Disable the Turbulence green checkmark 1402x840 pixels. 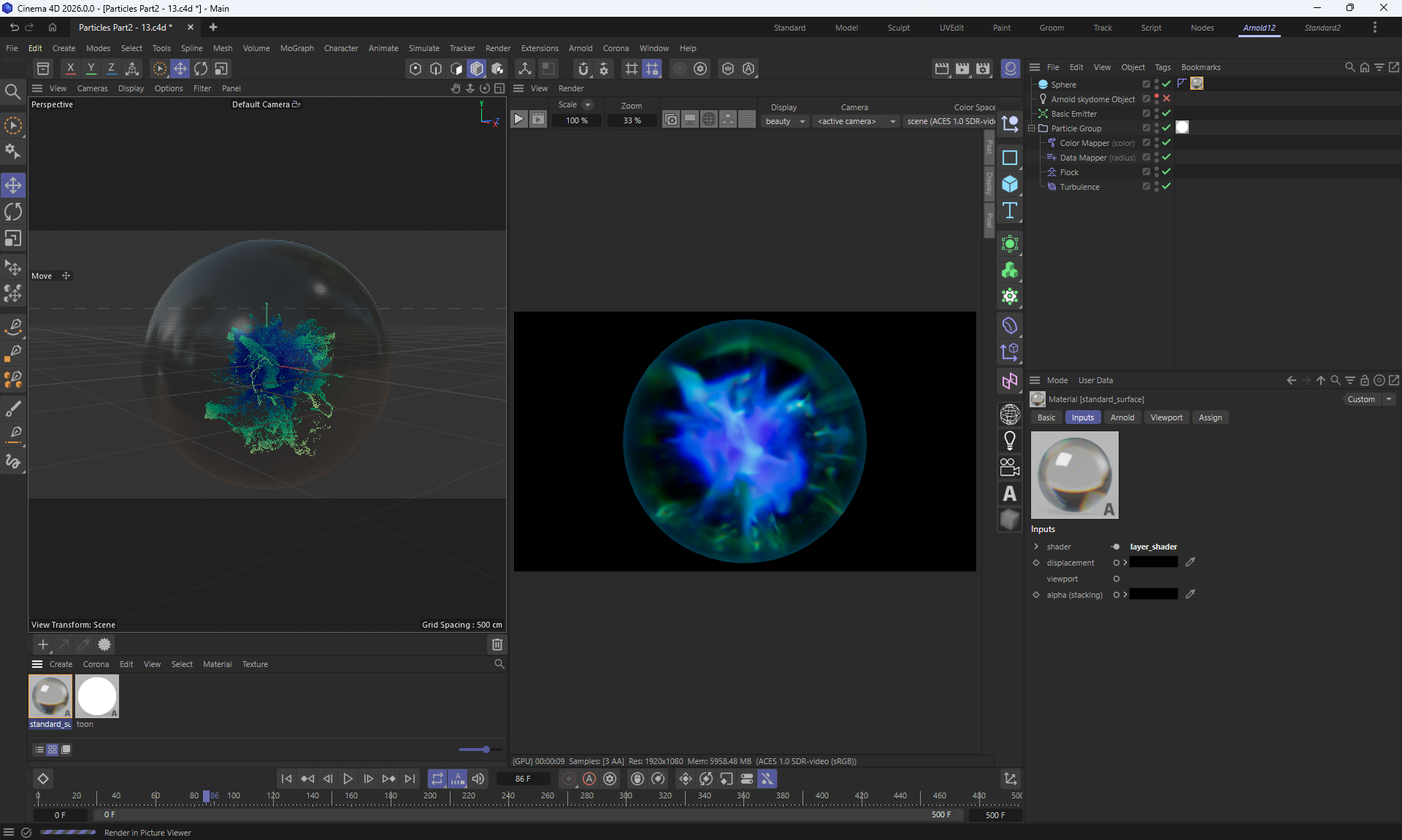click(x=1166, y=186)
